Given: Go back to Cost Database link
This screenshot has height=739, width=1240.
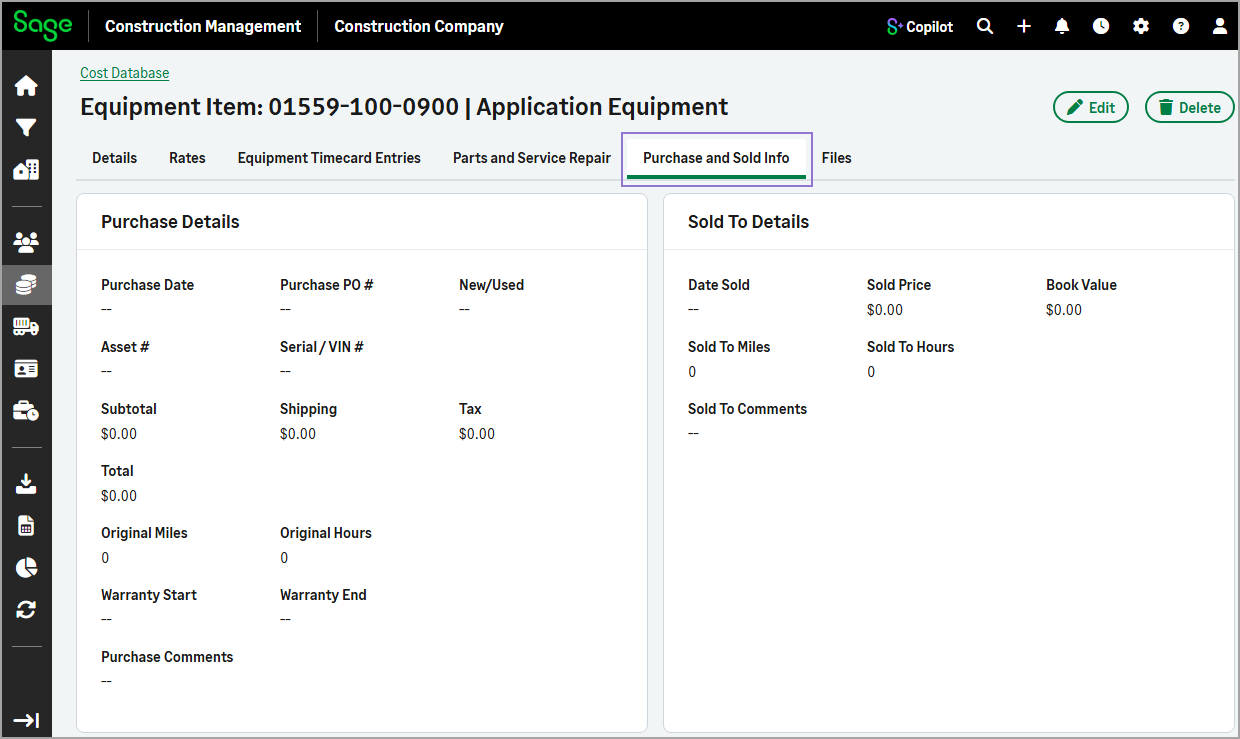Looking at the screenshot, I should coord(125,73).
